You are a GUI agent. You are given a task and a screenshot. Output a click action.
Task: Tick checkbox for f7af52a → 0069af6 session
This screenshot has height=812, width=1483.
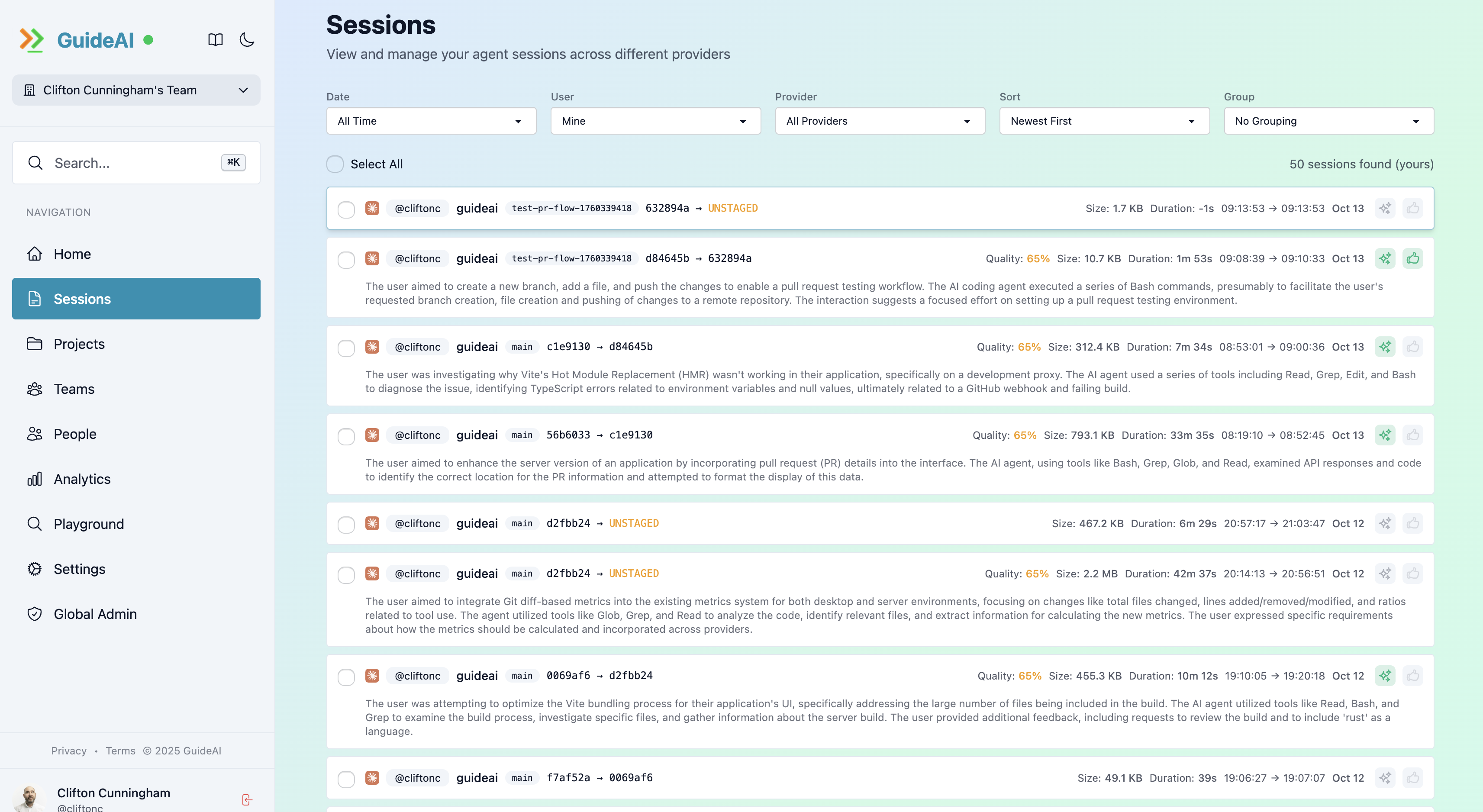point(346,779)
